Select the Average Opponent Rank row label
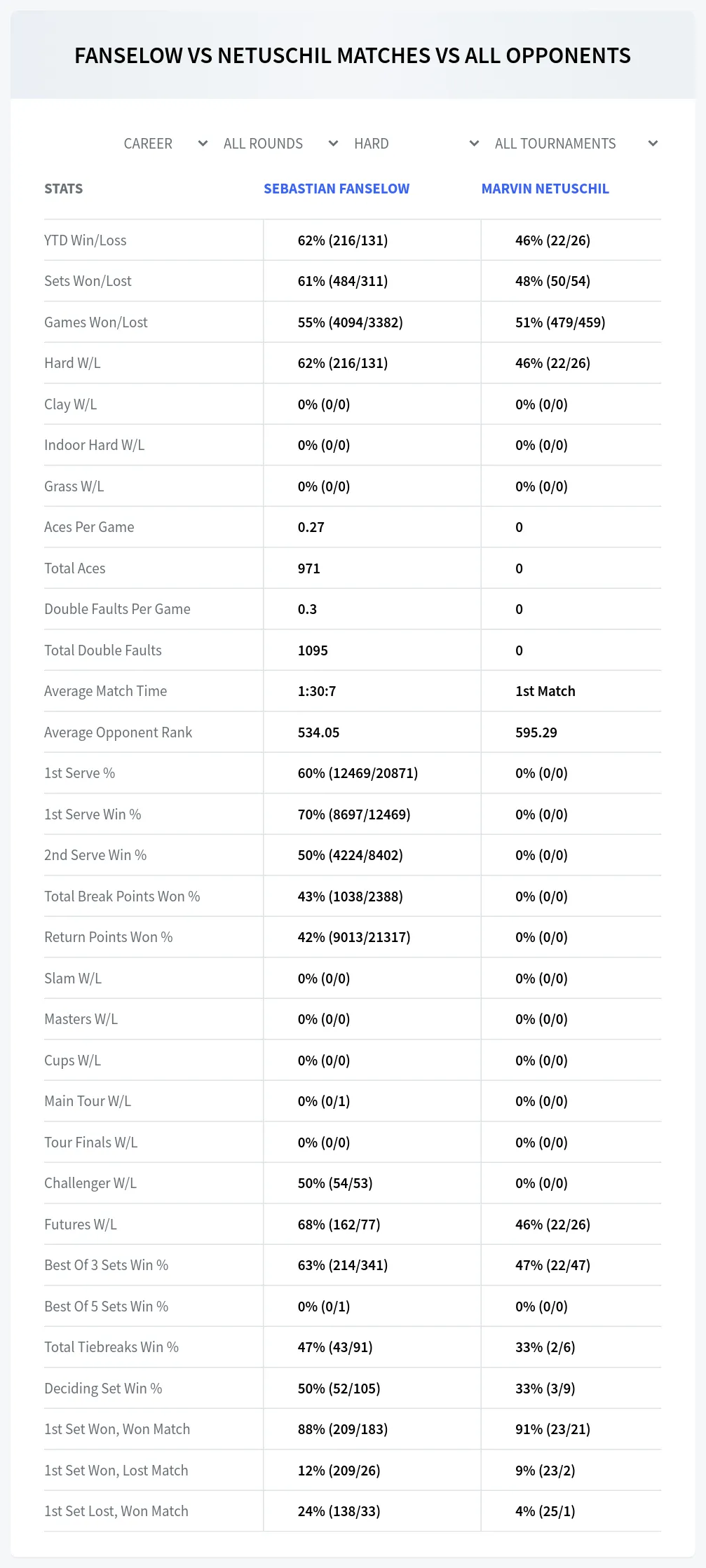This screenshot has width=706, height=1568. tap(118, 732)
